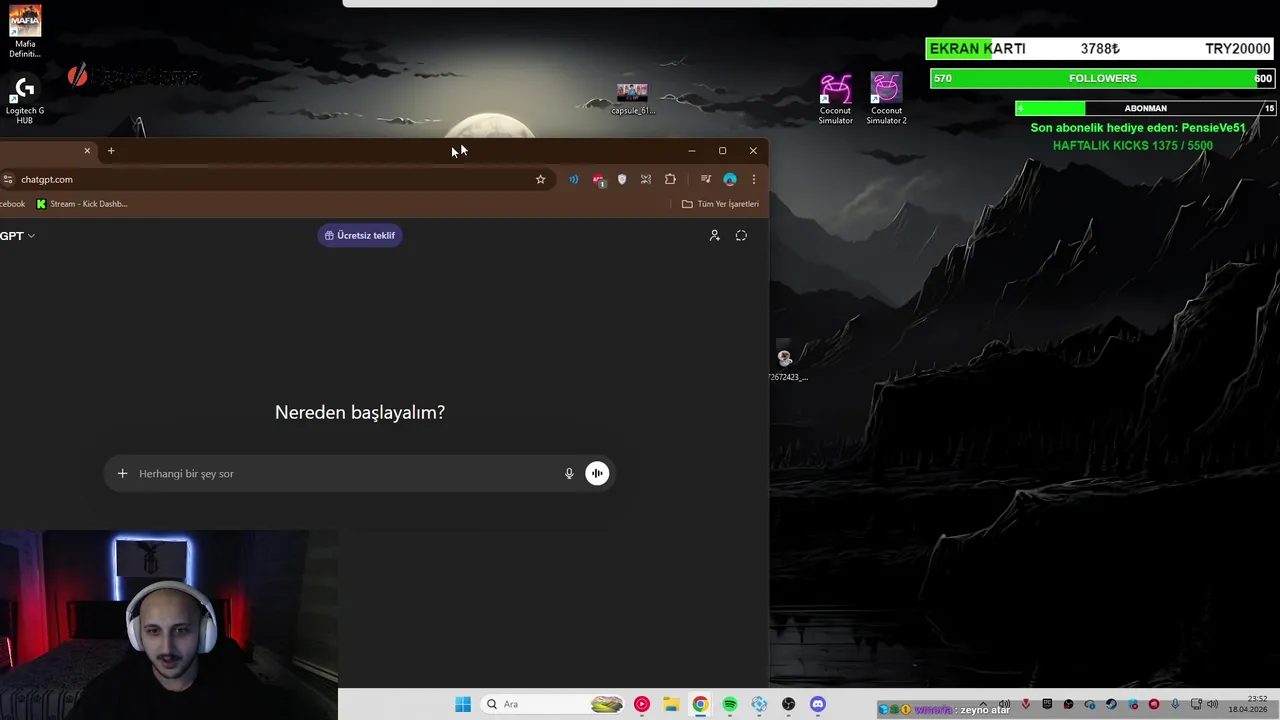Open the plus attachment menu in prompt box

click(122, 474)
